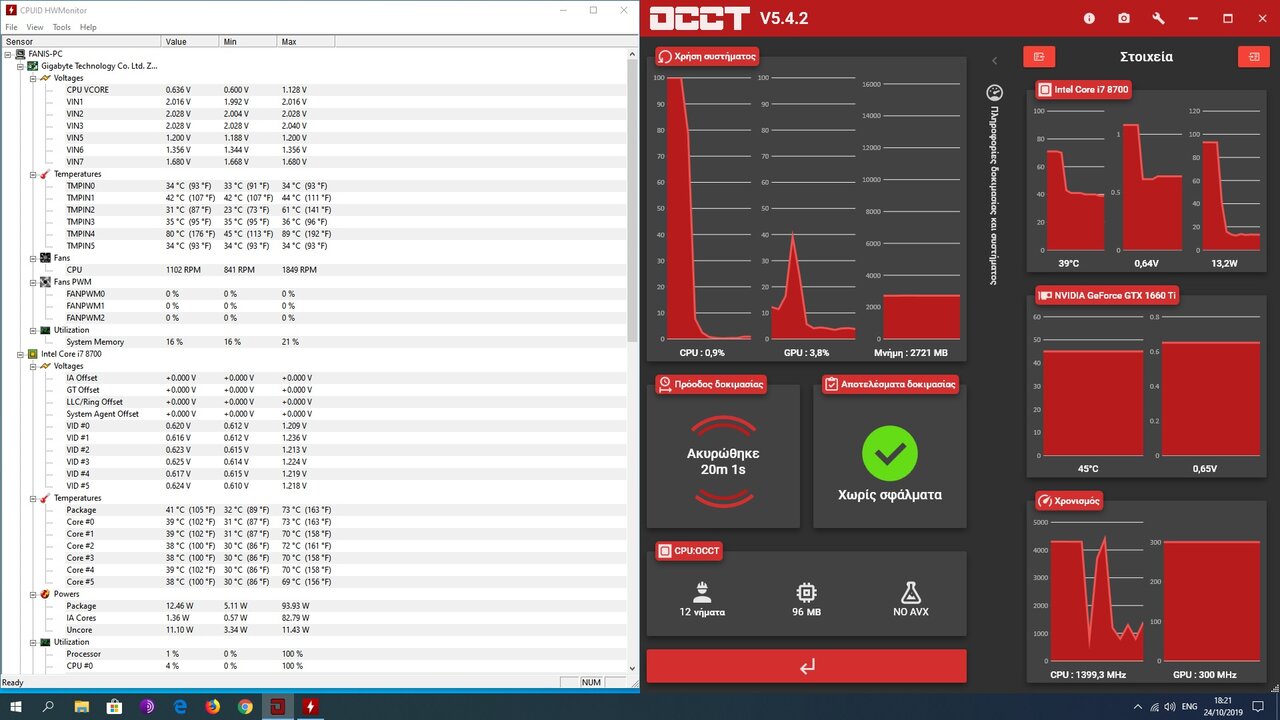This screenshot has height=720, width=1280.
Task: Open the View menu in HWMonitor
Action: coord(35,27)
